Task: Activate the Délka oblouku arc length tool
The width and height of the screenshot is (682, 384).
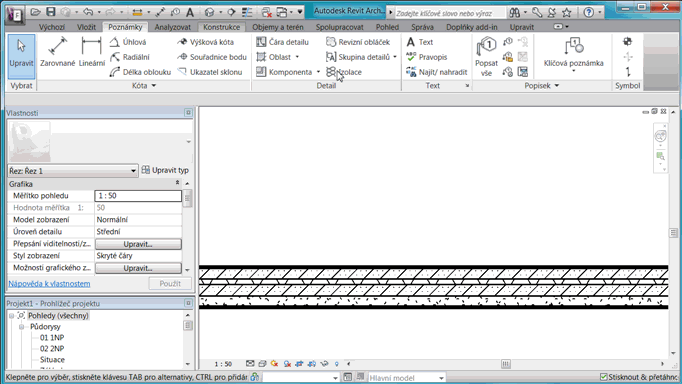Action: pos(140,72)
